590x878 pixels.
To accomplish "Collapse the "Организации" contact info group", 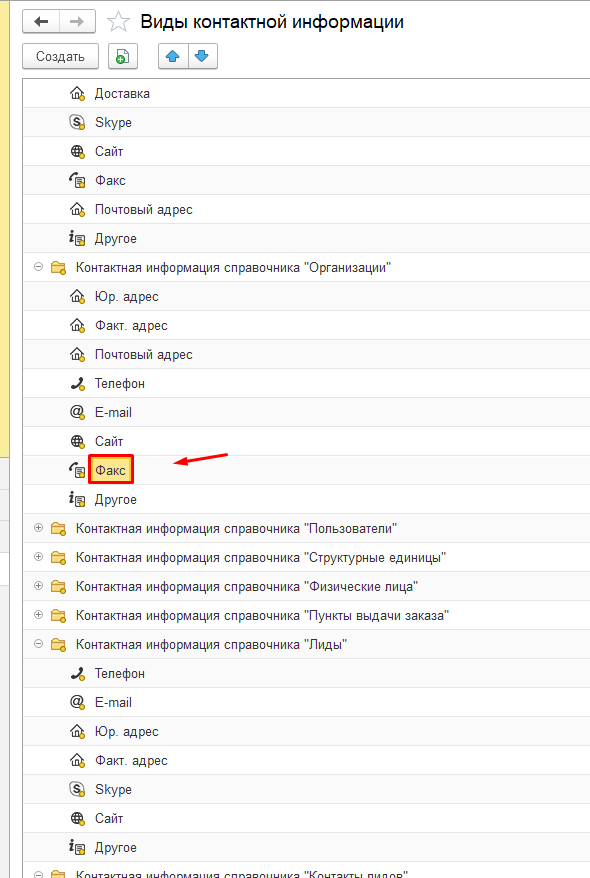I will [x=38, y=267].
